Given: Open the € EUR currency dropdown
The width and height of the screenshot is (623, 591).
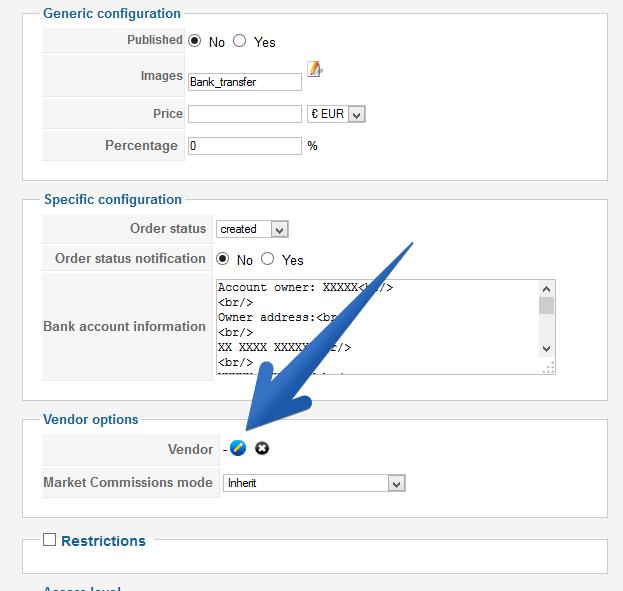Looking at the screenshot, I should tap(335, 114).
